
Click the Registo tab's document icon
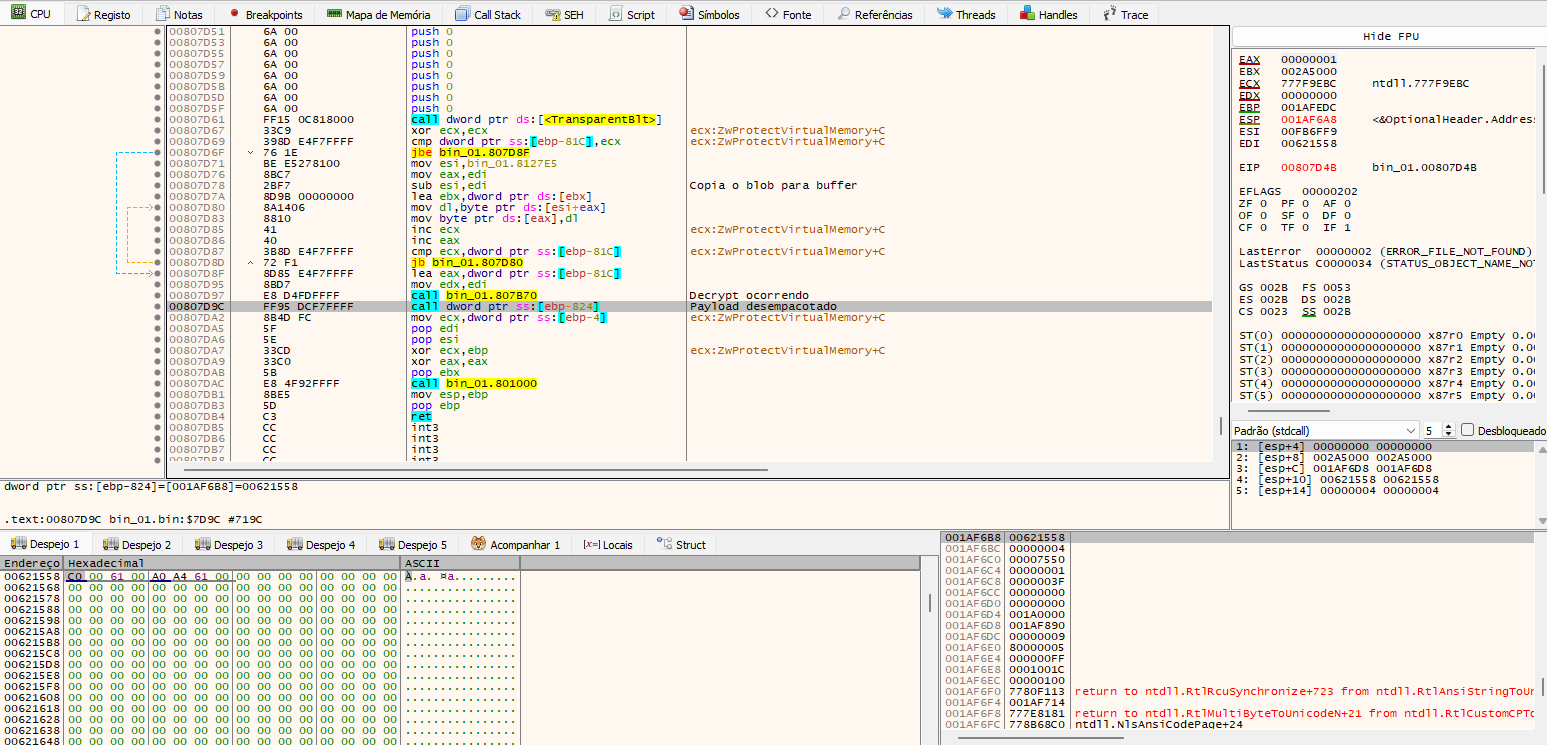[x=83, y=15]
